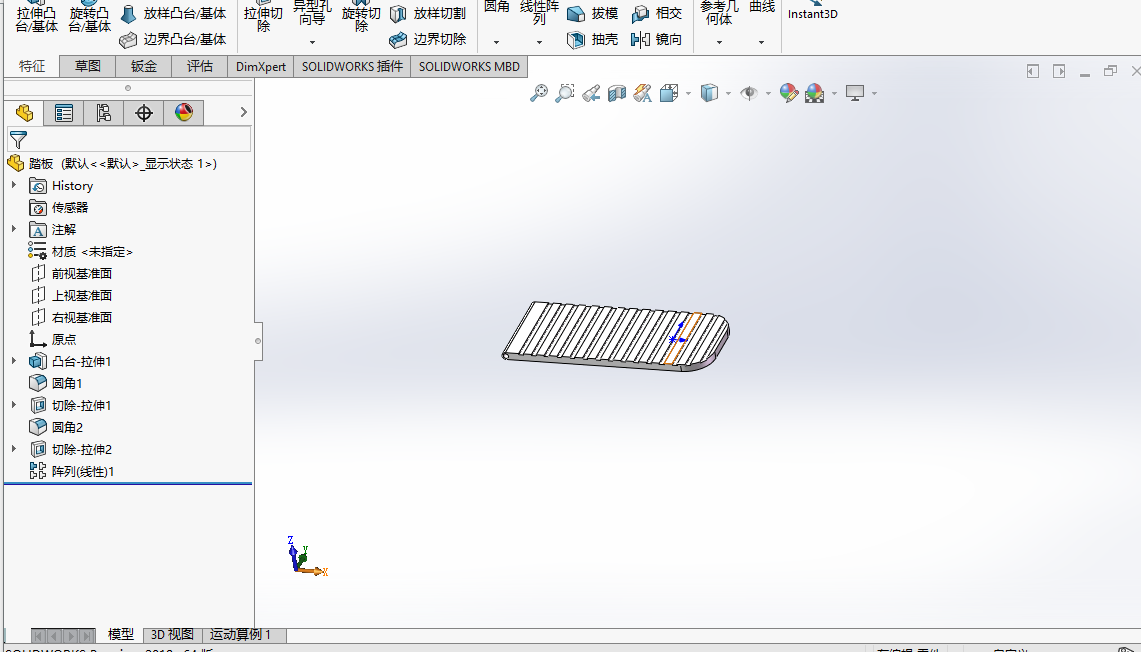This screenshot has height=652, width=1141.
Task: Open Dynamic Annotation Views icon
Action: 643,93
